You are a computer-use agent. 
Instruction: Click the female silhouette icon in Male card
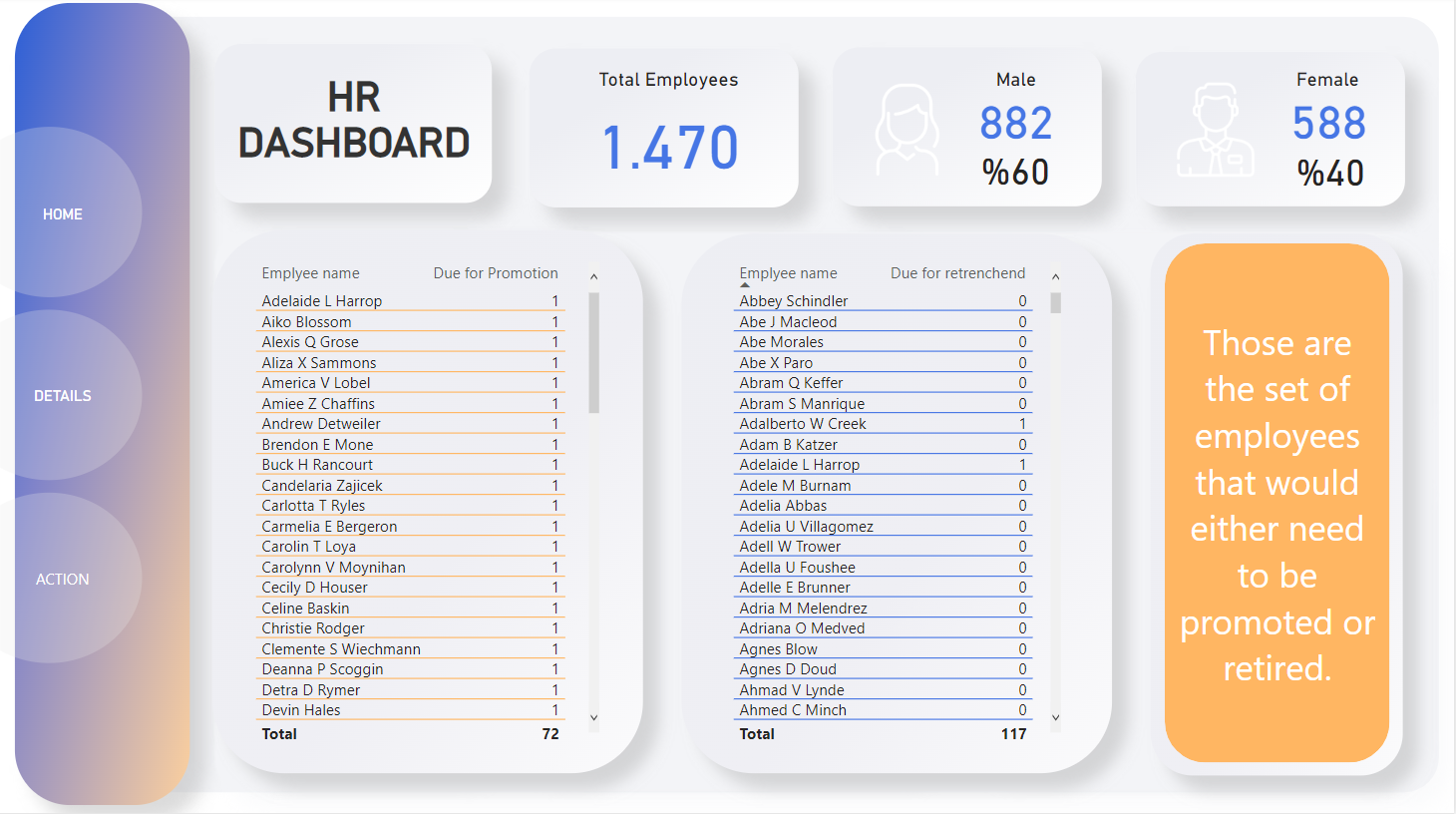[907, 131]
